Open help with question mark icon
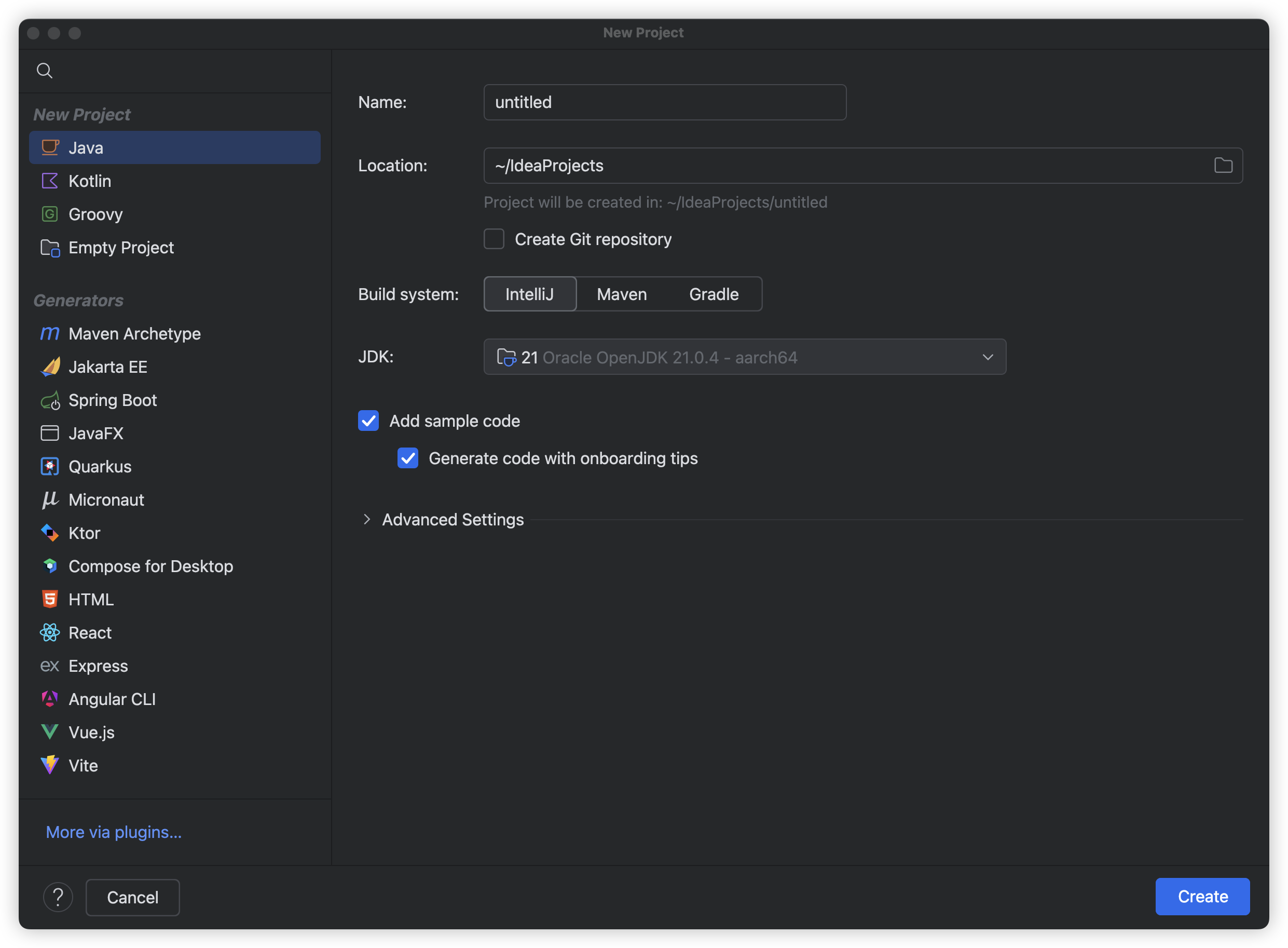 pyautogui.click(x=58, y=897)
